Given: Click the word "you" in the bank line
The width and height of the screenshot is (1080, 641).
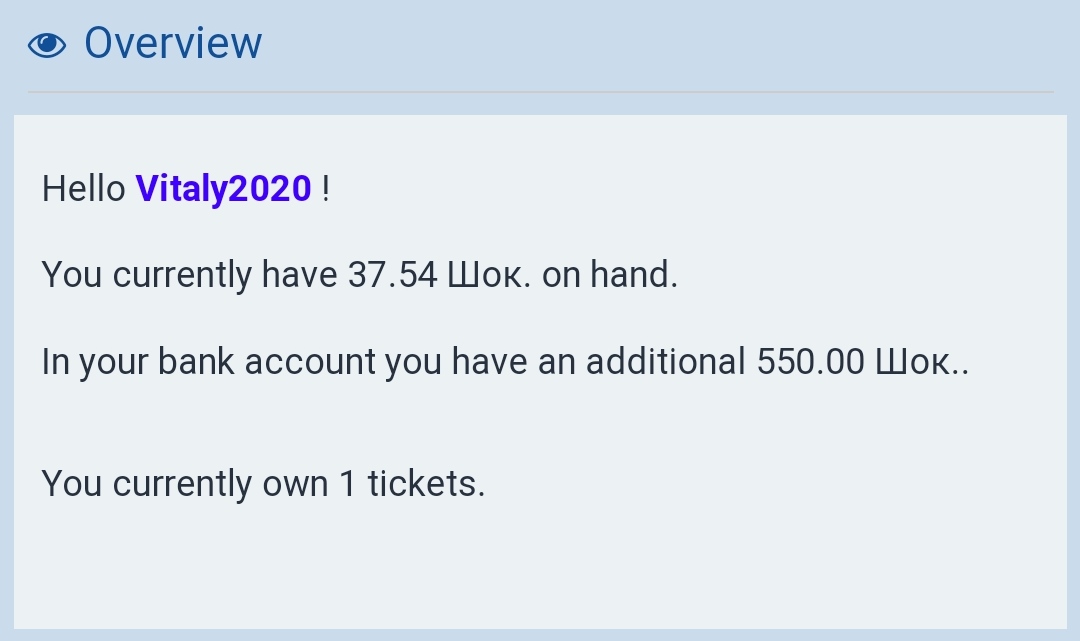Looking at the screenshot, I should [413, 362].
